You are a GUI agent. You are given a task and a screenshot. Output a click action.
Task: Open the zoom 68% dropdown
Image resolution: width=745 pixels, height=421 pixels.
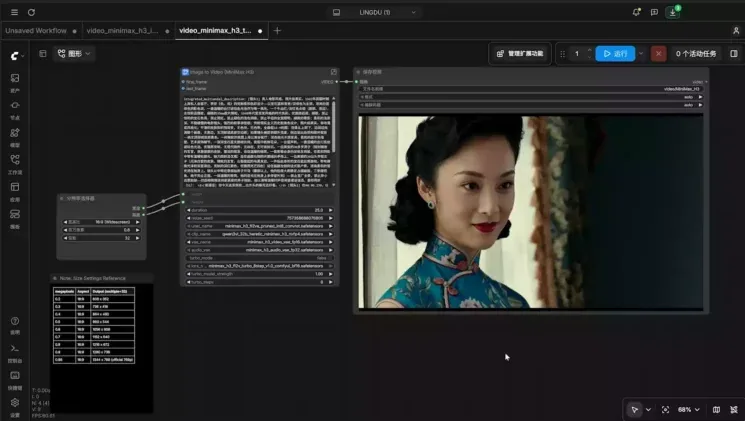click(689, 410)
